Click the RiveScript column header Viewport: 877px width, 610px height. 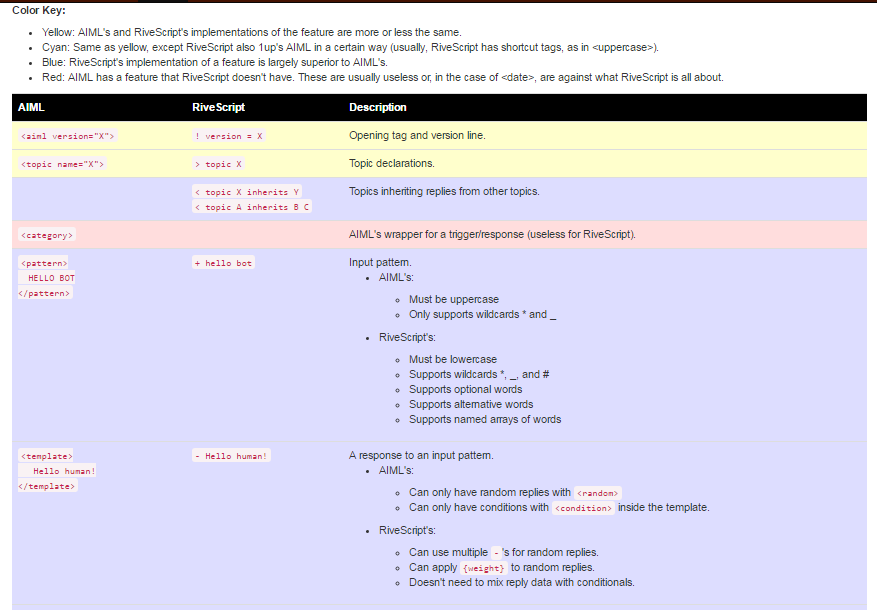[x=218, y=107]
